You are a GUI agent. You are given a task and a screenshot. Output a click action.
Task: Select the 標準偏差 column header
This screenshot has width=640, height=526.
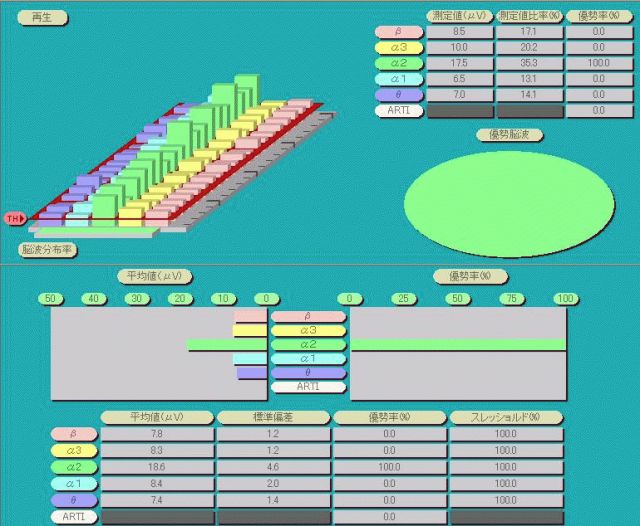click(272, 417)
